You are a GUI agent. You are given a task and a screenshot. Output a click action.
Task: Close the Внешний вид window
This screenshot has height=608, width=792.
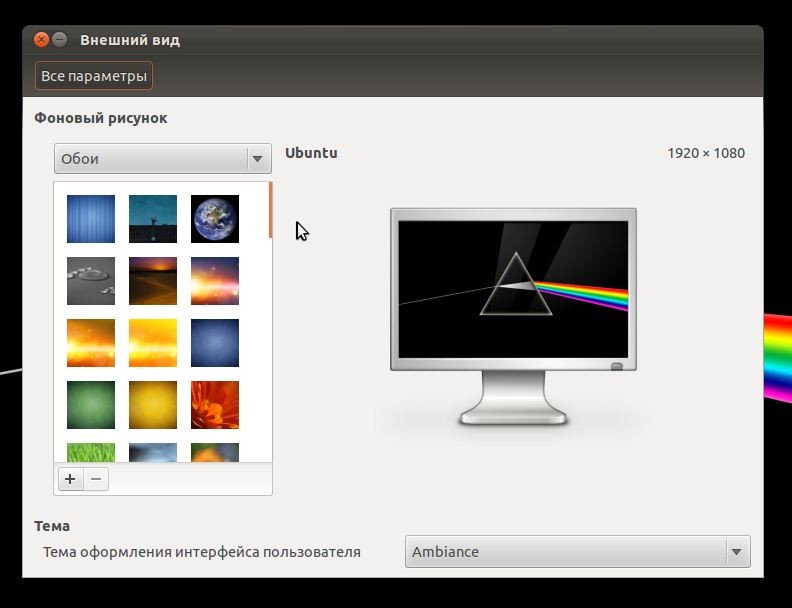coord(41,39)
